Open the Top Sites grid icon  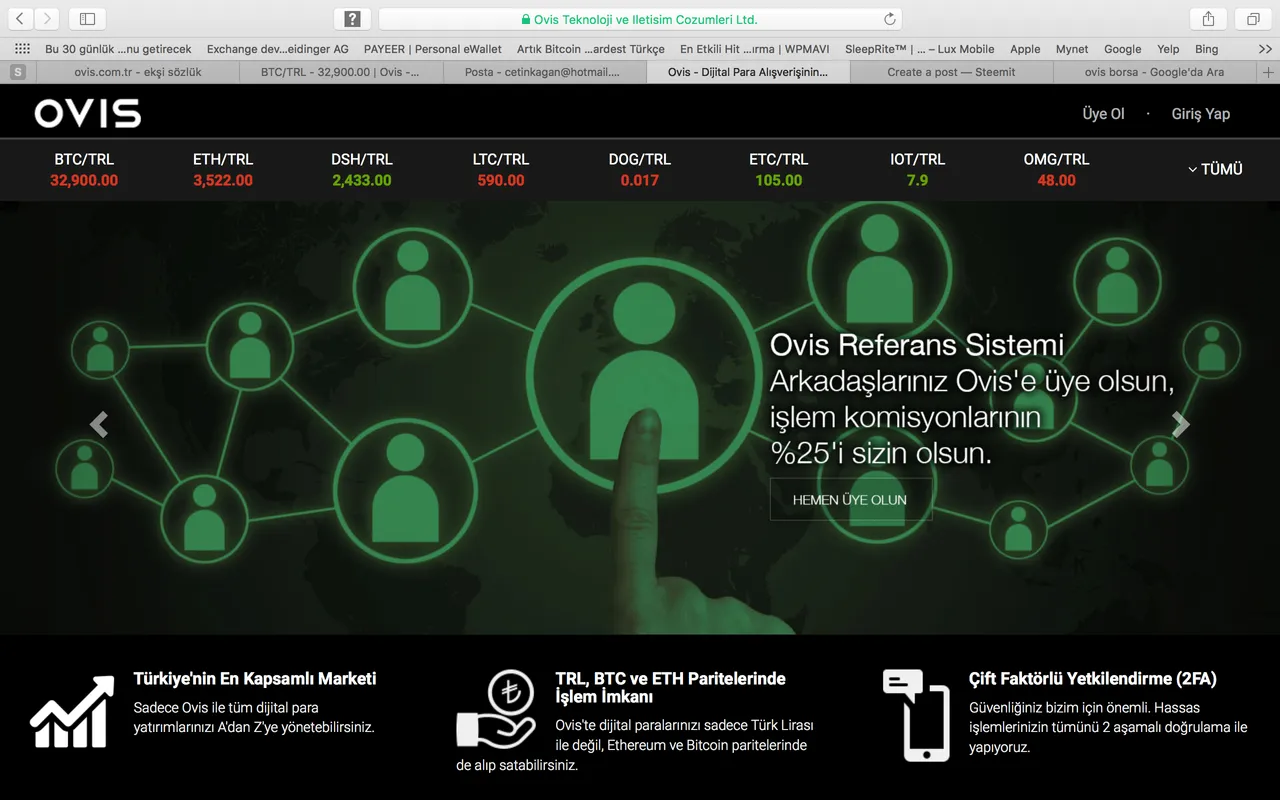pos(22,48)
